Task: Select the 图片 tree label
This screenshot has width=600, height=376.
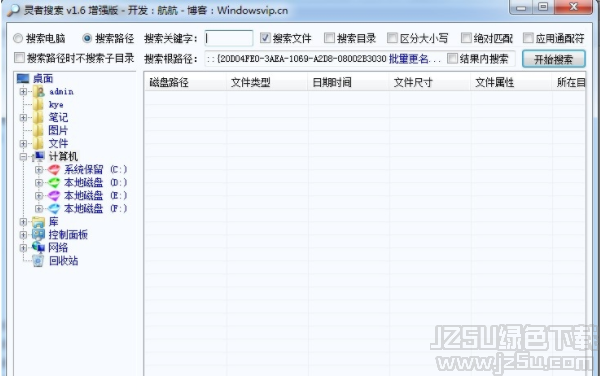Action: coord(58,130)
